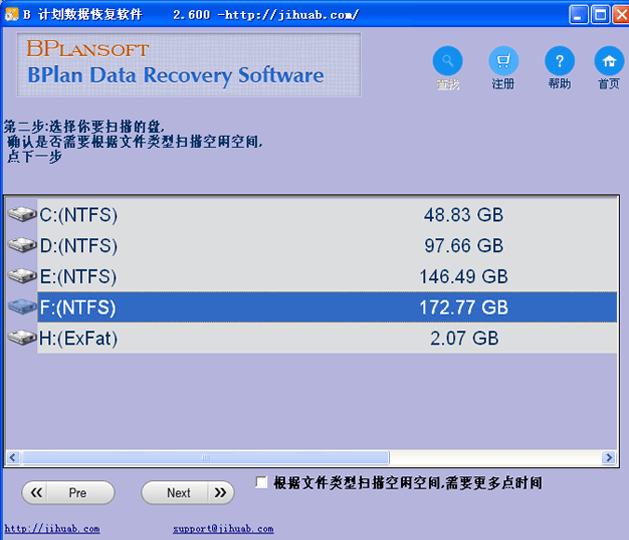Go to home page icon
The width and height of the screenshot is (629, 540).
pos(608,61)
